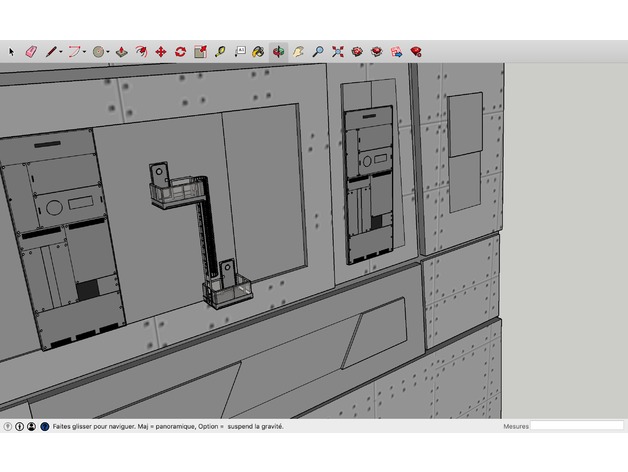Select the Scale tool
Image resolution: width=628 pixels, height=472 pixels.
point(200,52)
